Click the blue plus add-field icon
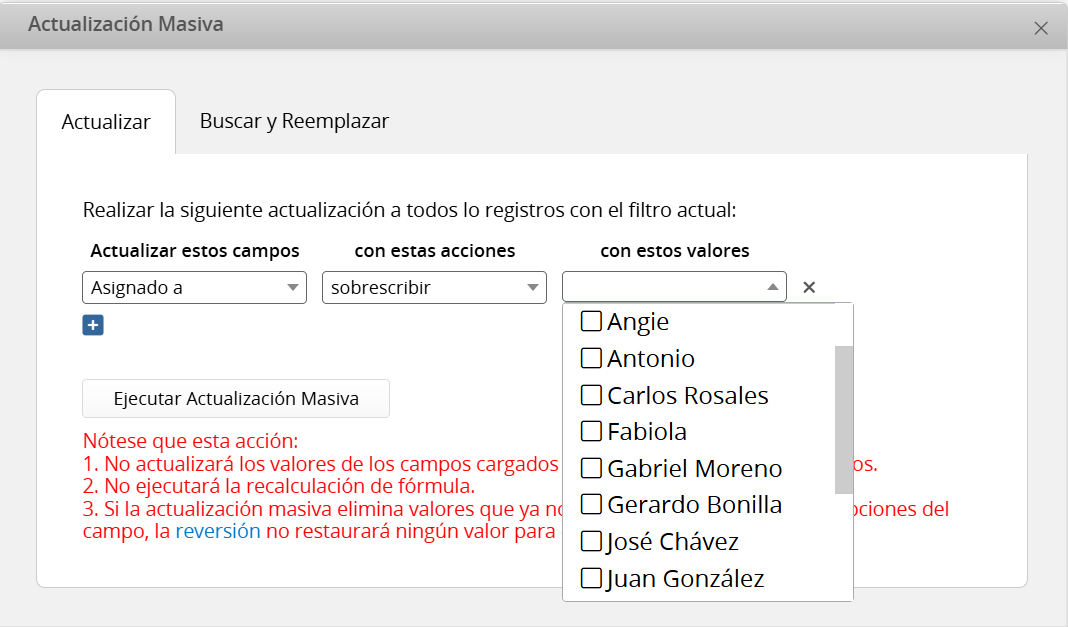 pos(93,325)
